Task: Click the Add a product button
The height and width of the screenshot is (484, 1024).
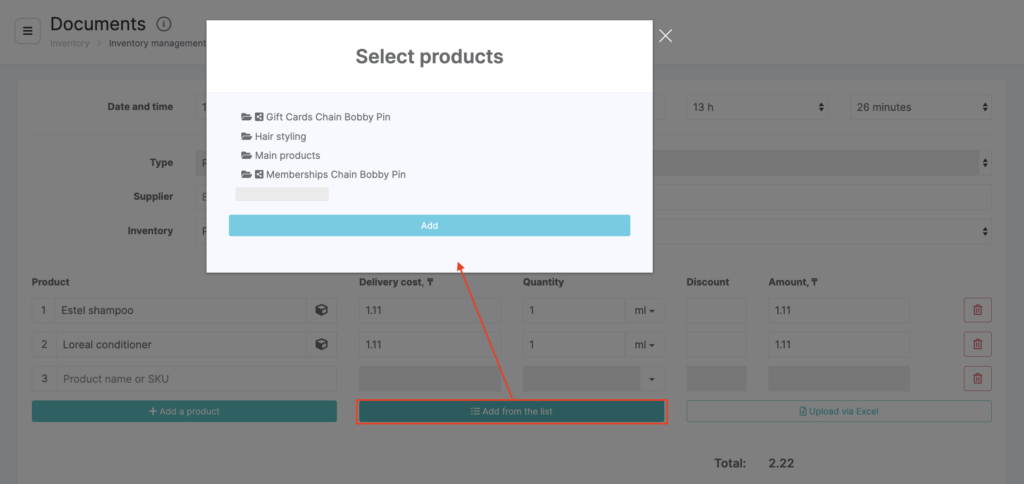Action: (184, 411)
